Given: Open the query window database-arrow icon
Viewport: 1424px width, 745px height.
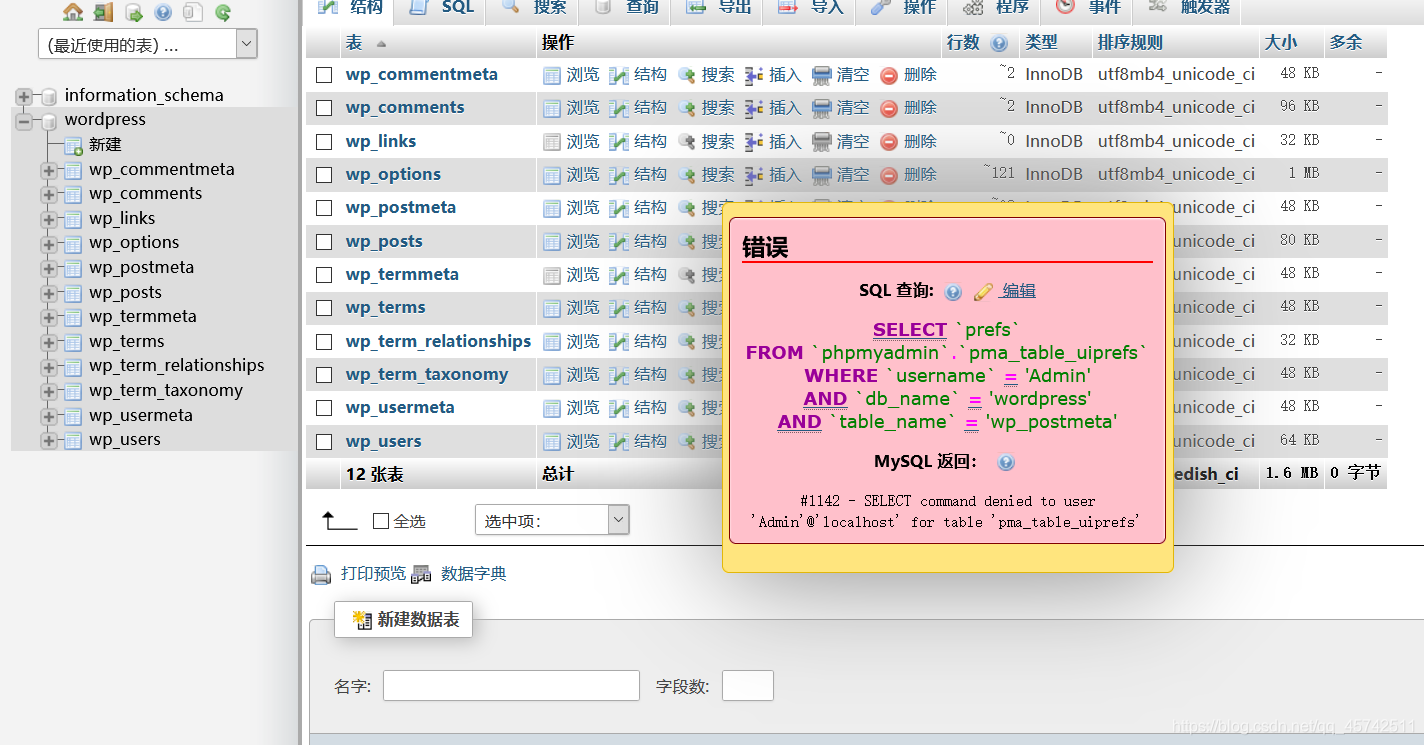Looking at the screenshot, I should pos(133,12).
